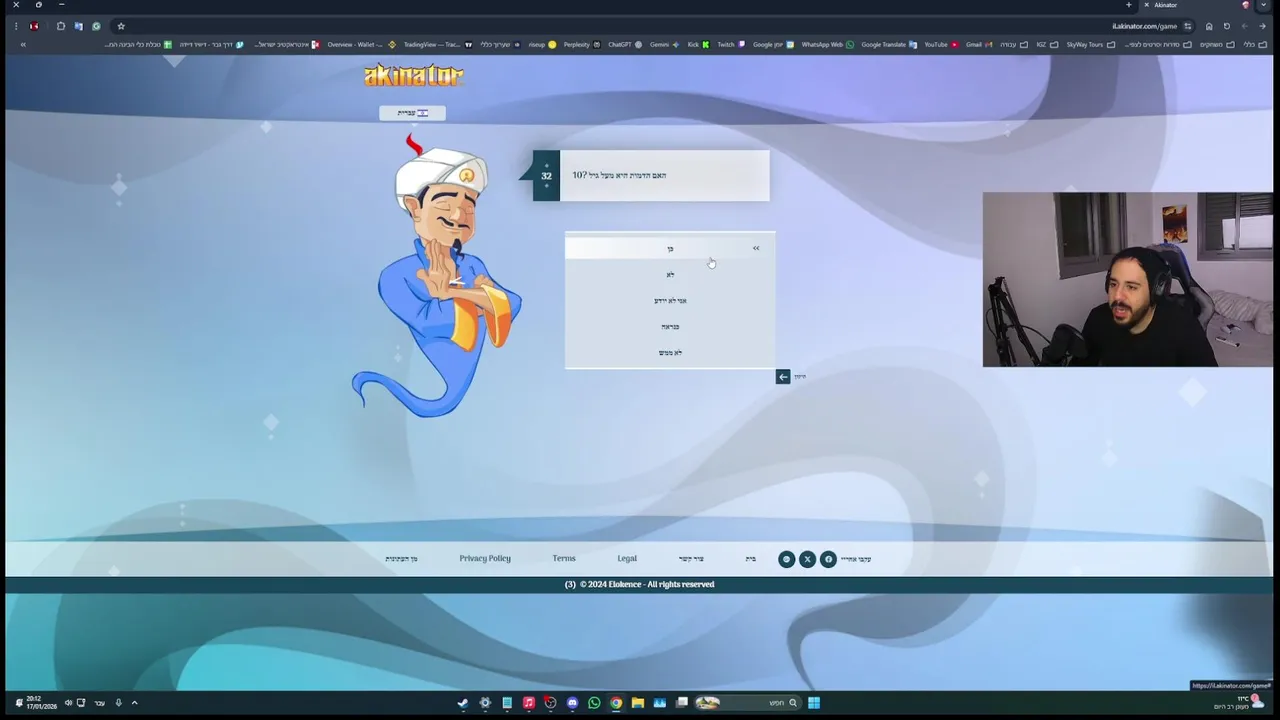This screenshot has width=1280, height=720.
Task: Answer "כן" (Yes) to Akinator's question
Action: click(x=670, y=248)
